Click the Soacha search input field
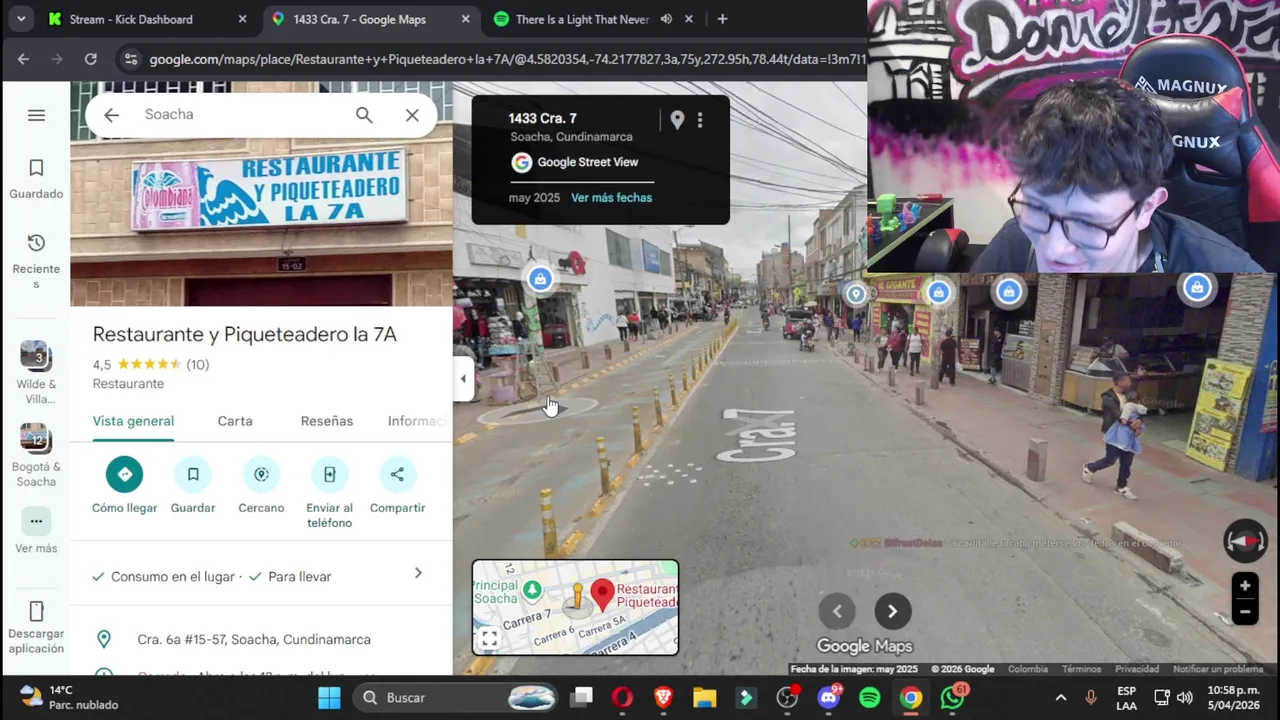 click(240, 115)
